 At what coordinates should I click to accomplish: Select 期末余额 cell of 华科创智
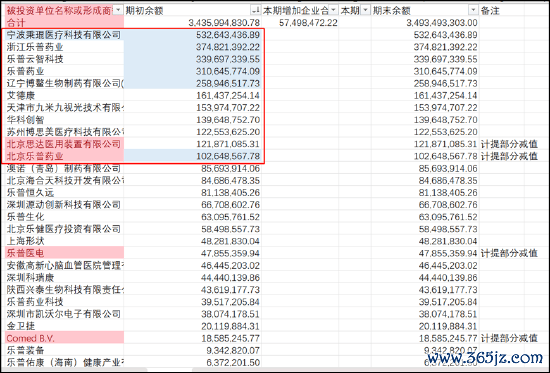click(x=425, y=120)
